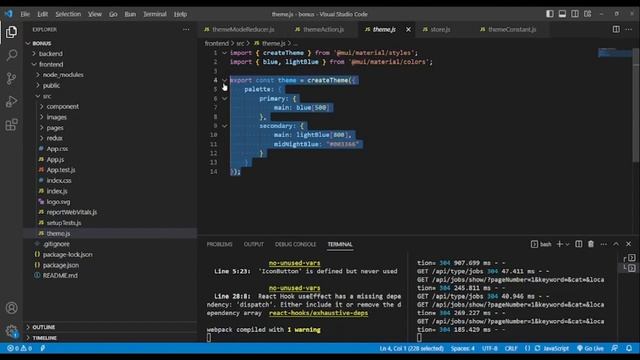Open the Terminal menu
The width and height of the screenshot is (640, 360).
(155, 14)
